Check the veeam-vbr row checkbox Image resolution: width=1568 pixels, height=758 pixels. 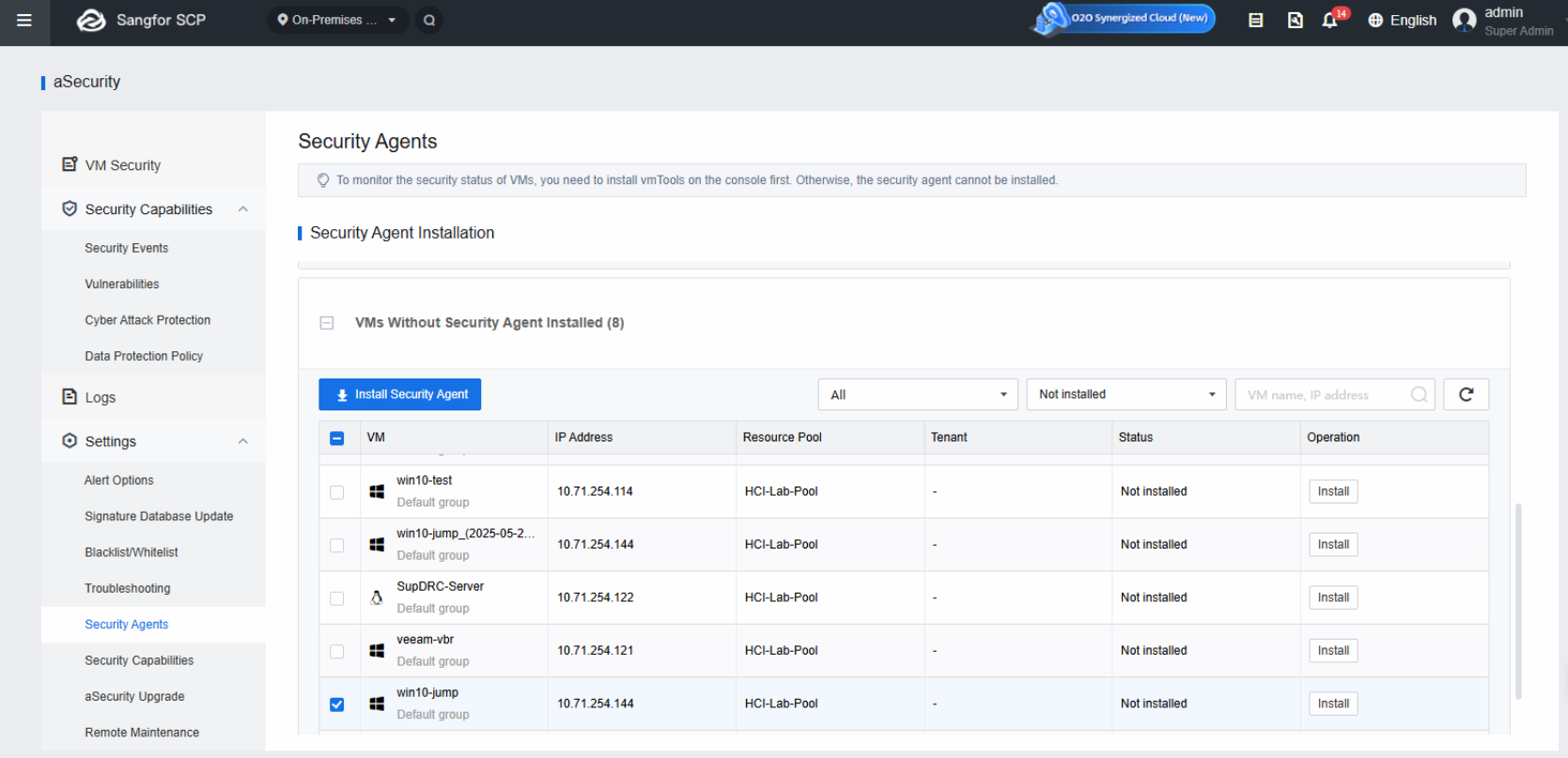click(x=337, y=652)
